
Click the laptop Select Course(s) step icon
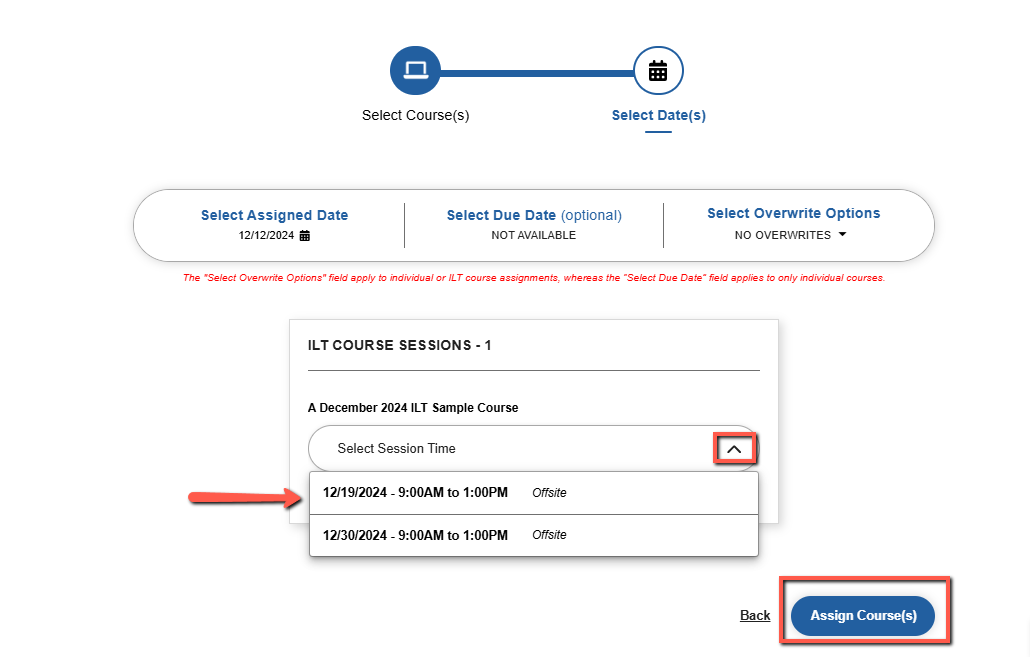click(415, 70)
